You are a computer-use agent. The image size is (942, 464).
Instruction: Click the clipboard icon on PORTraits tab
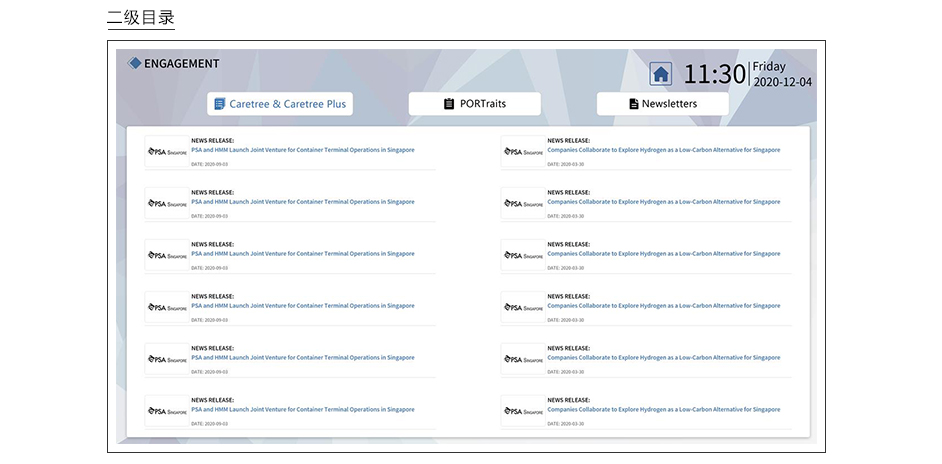(x=449, y=104)
